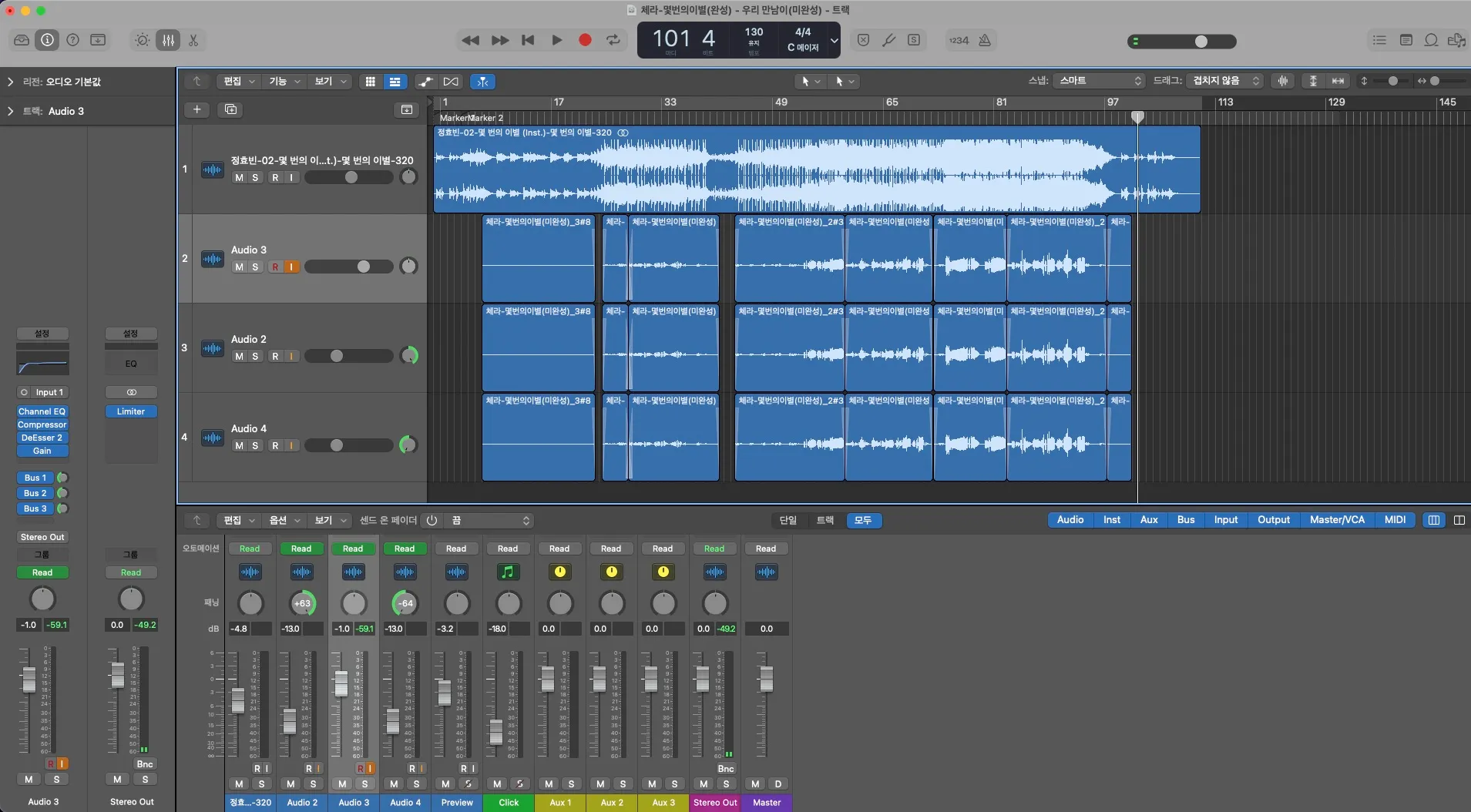Open mixer 옵션 menu
Image resolution: width=1471 pixels, height=812 pixels.
284,521
